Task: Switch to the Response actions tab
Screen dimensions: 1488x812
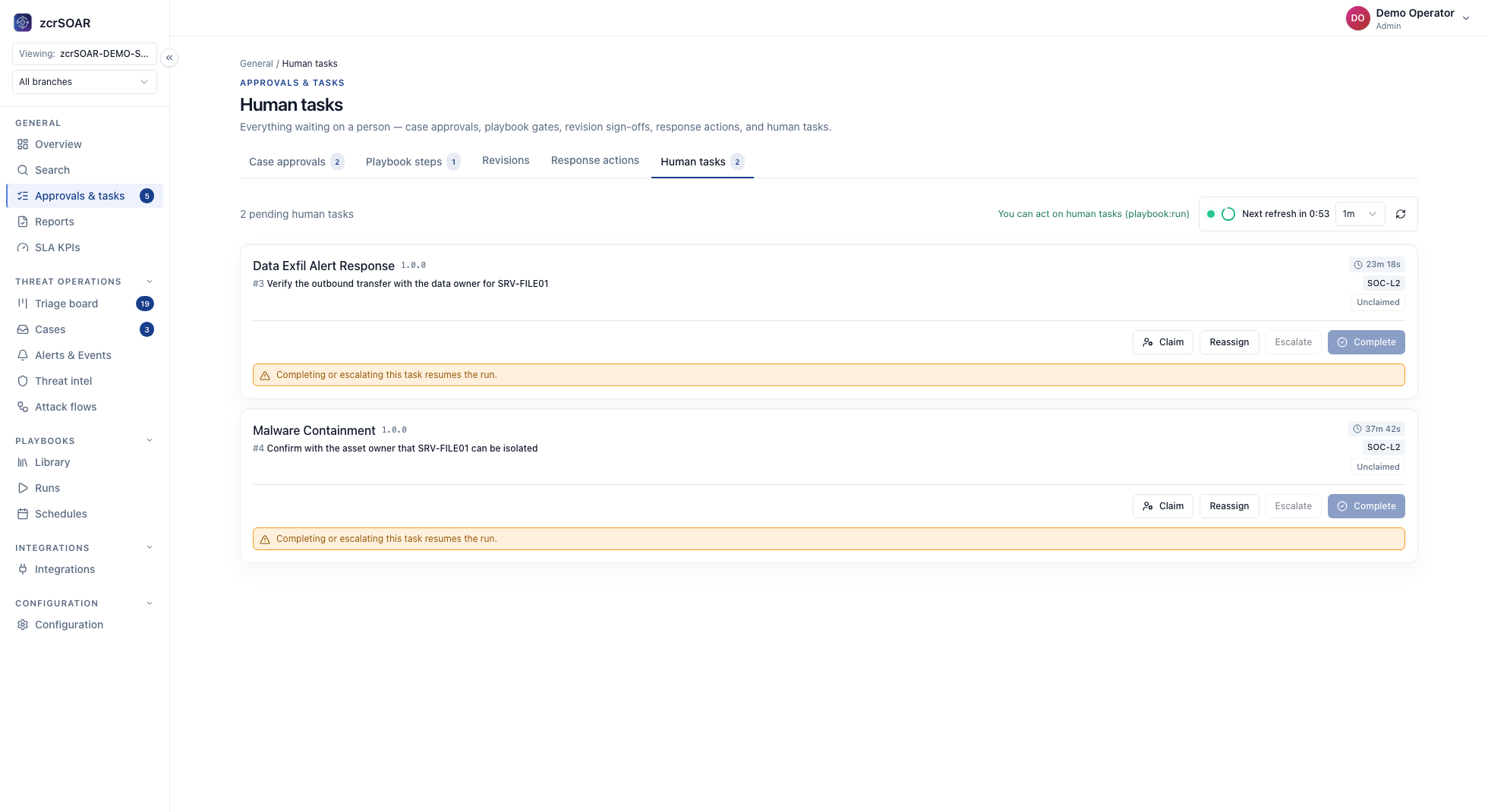Action: (595, 160)
